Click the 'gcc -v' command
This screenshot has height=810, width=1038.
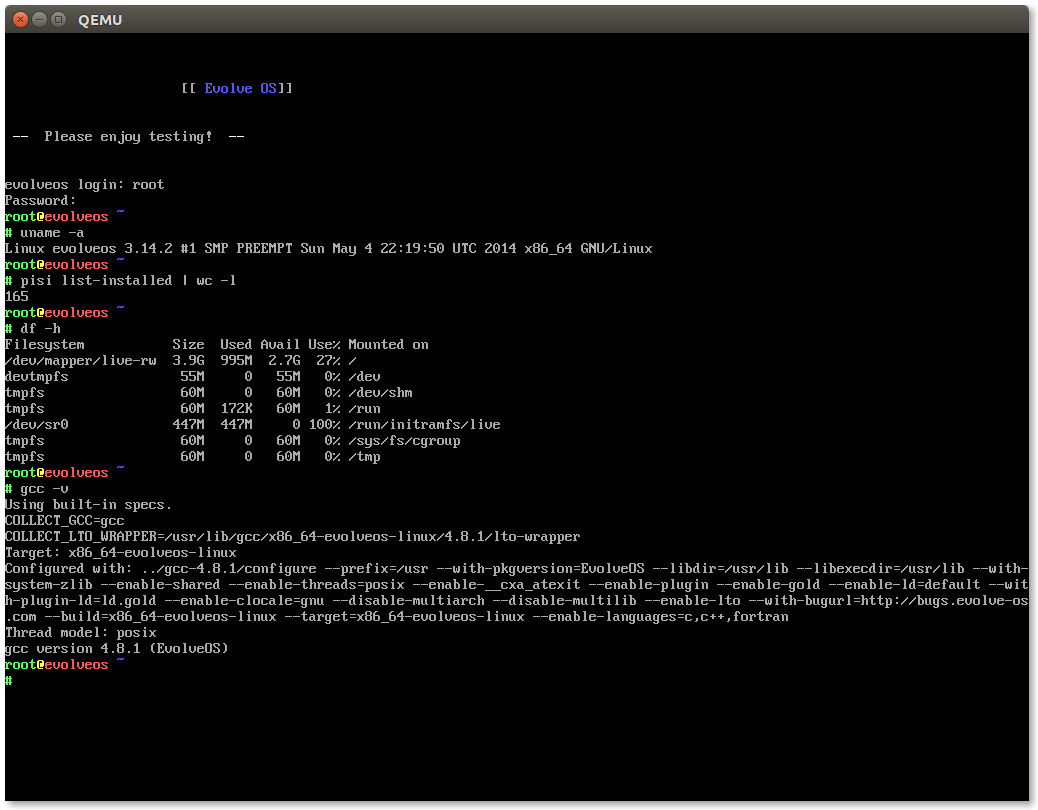44,489
